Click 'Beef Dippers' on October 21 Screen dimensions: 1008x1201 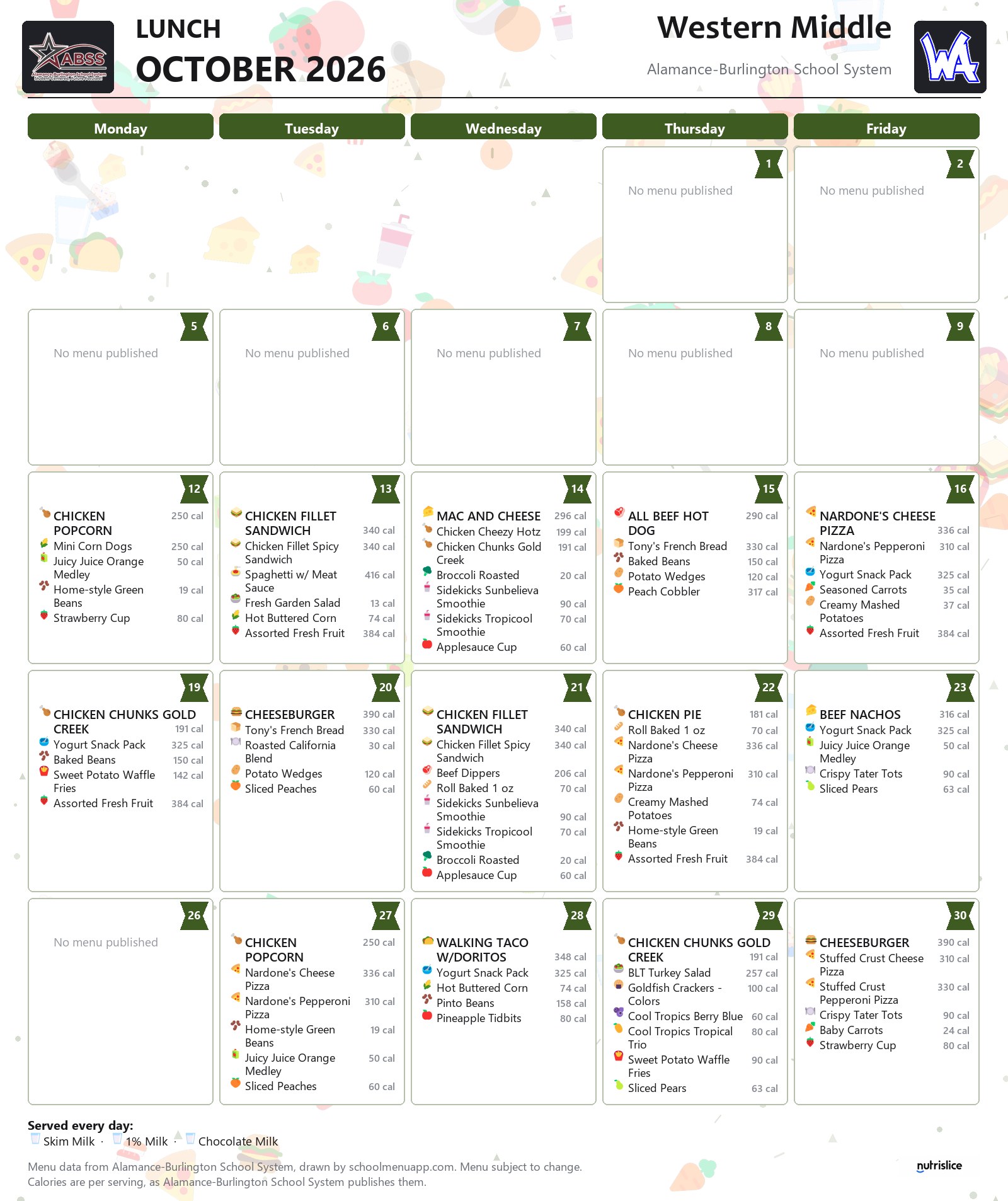(x=468, y=773)
